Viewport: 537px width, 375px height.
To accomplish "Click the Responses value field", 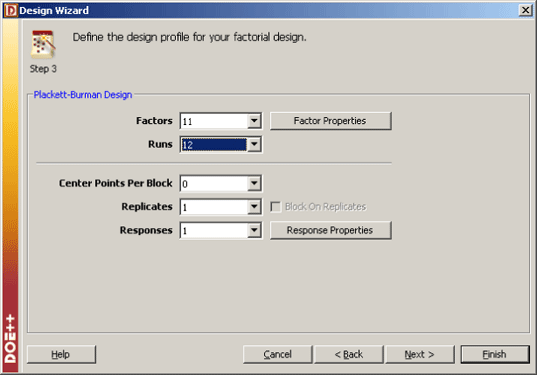I will pyautogui.click(x=214, y=230).
